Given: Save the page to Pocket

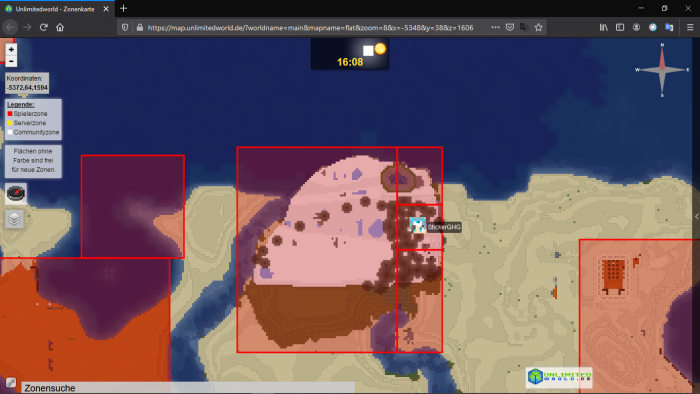Looking at the screenshot, I should click(510, 27).
